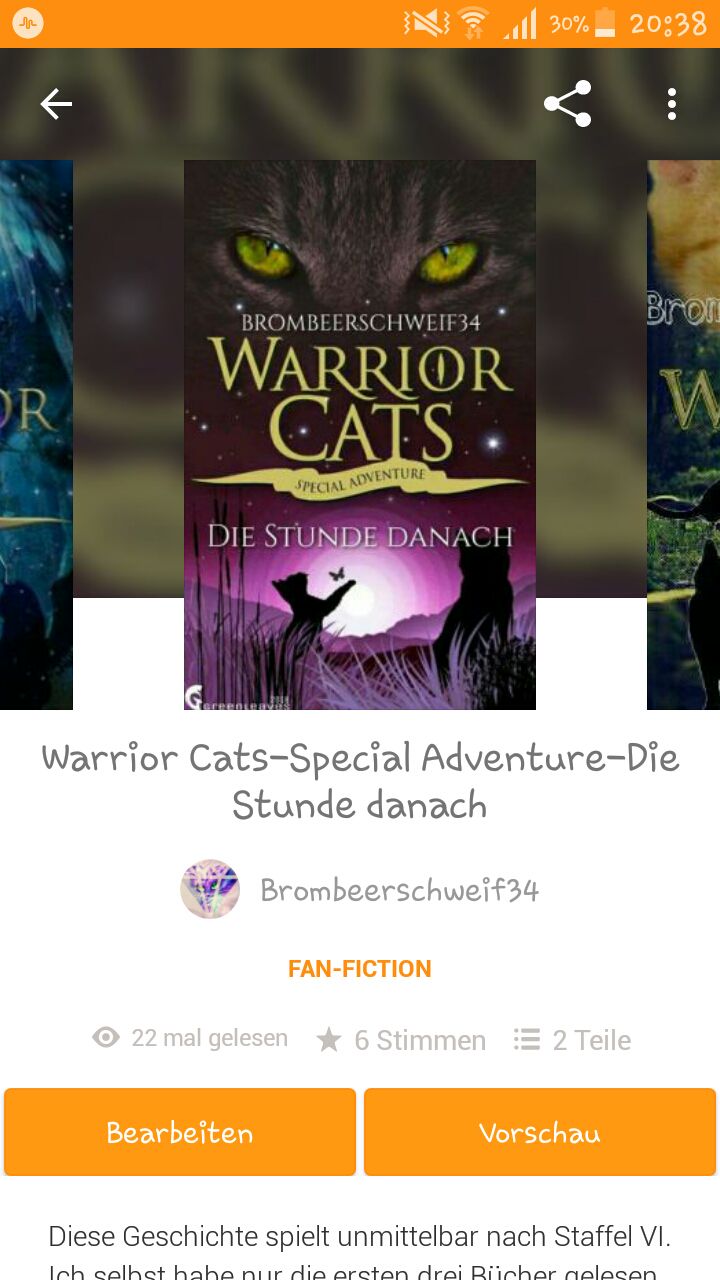The height and width of the screenshot is (1280, 720).
Task: Tap the star votes icon
Action: click(329, 1040)
